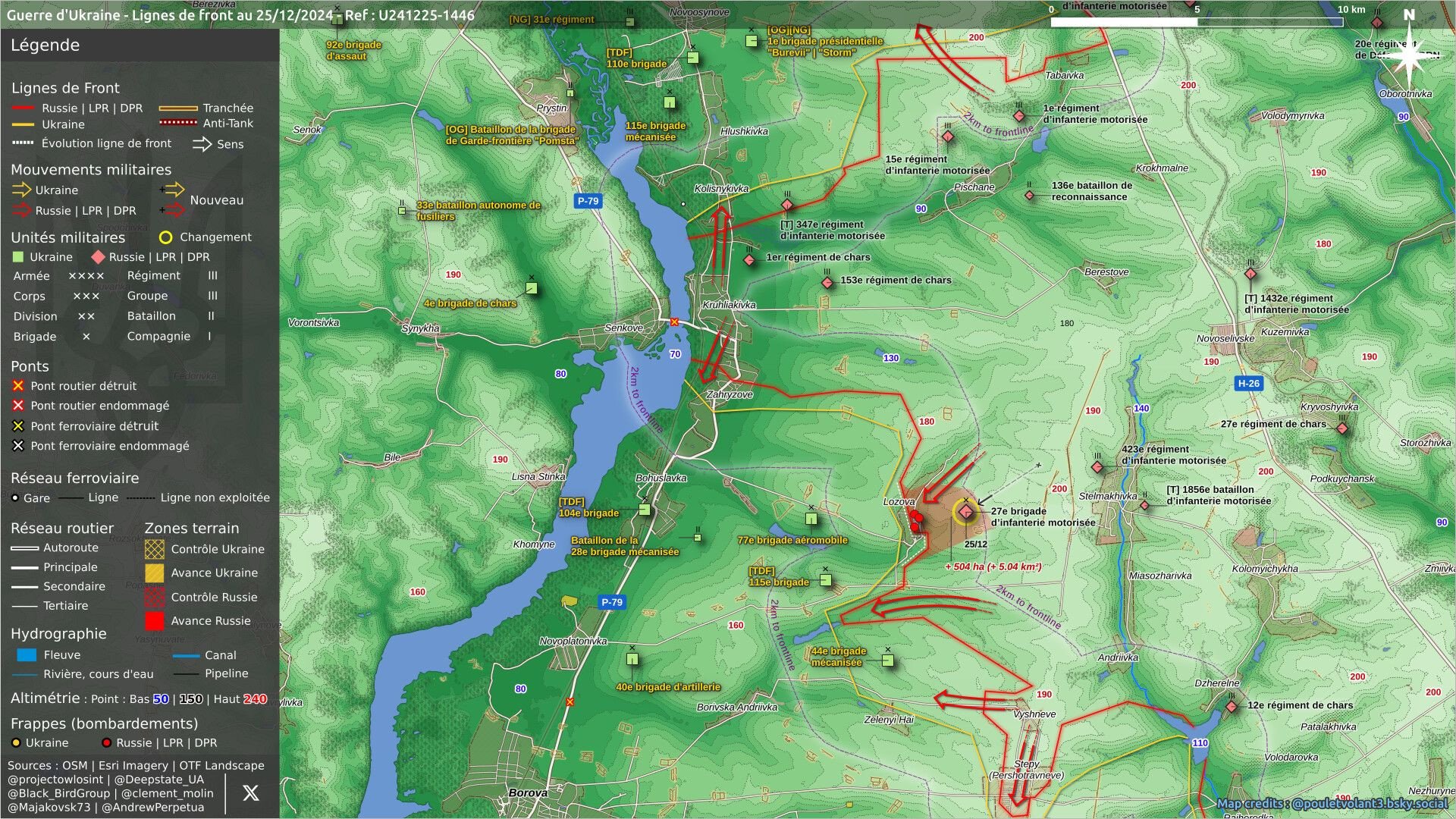Click the 423e régiment diamond marker
The width and height of the screenshot is (1456, 819).
[x=1097, y=466]
